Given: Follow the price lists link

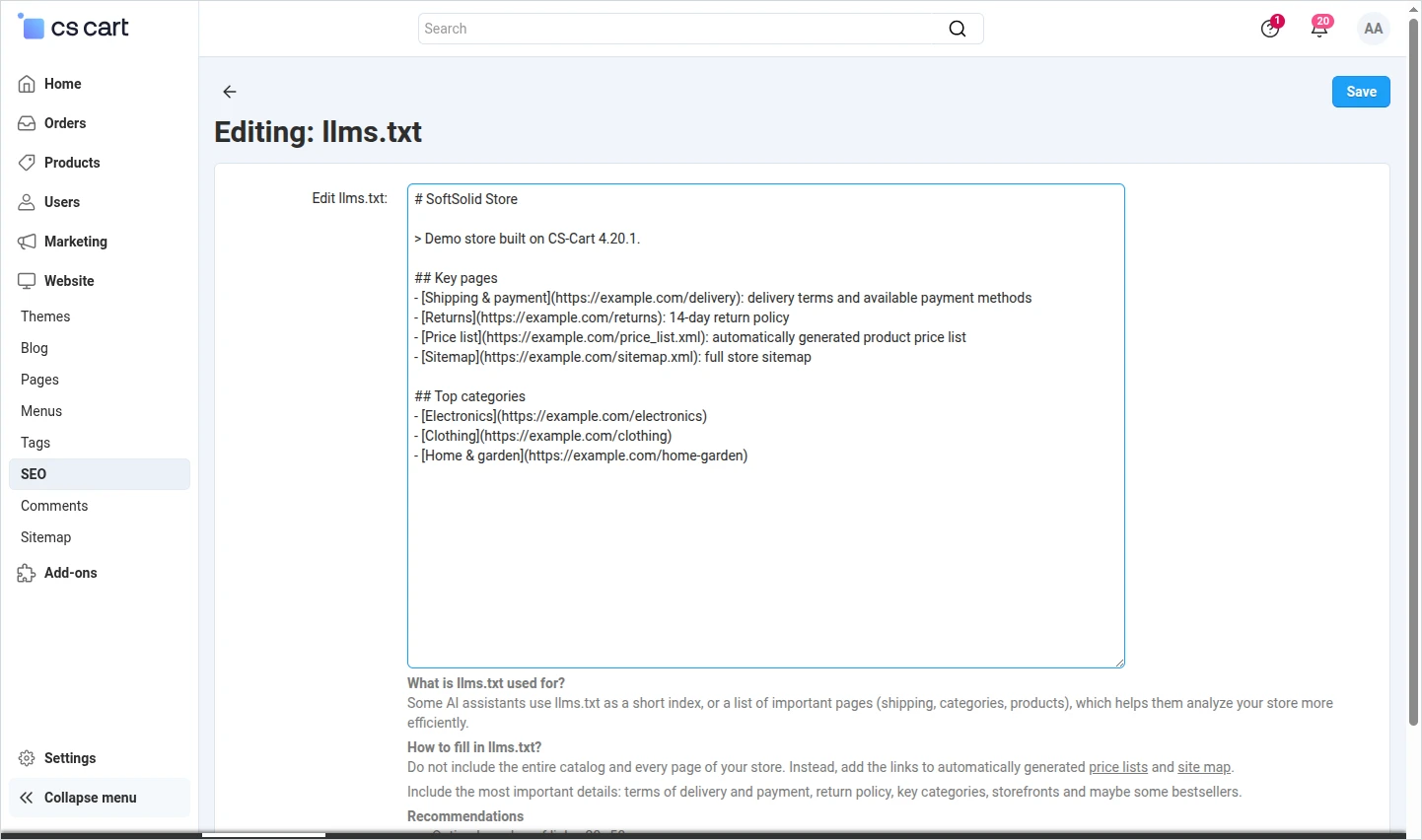Looking at the screenshot, I should pos(1118,767).
